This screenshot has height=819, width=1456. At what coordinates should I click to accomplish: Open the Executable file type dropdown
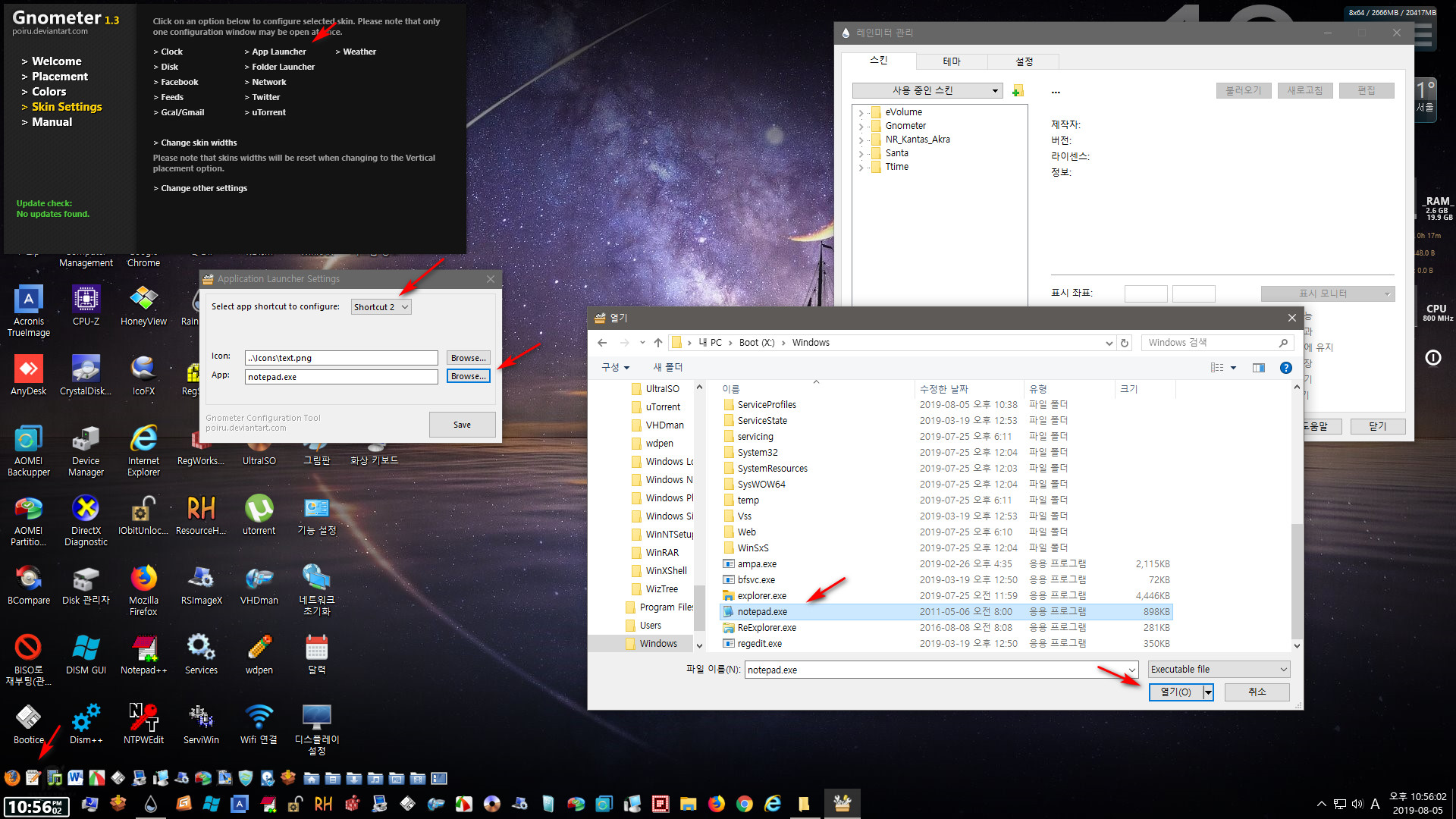[x=1219, y=669]
